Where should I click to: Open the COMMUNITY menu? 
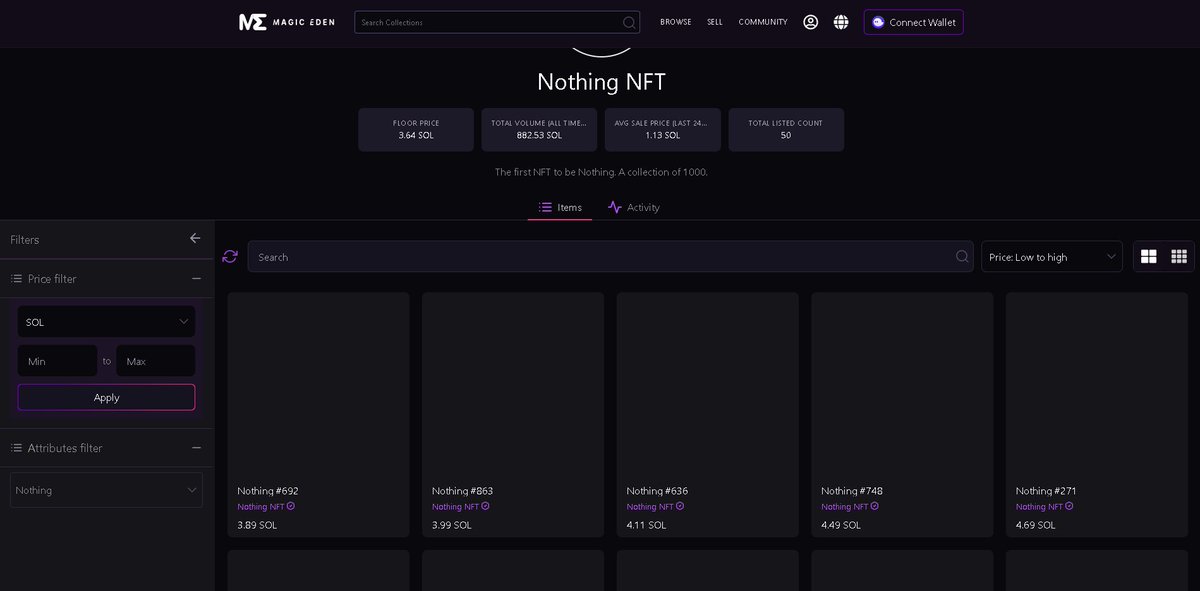[763, 22]
